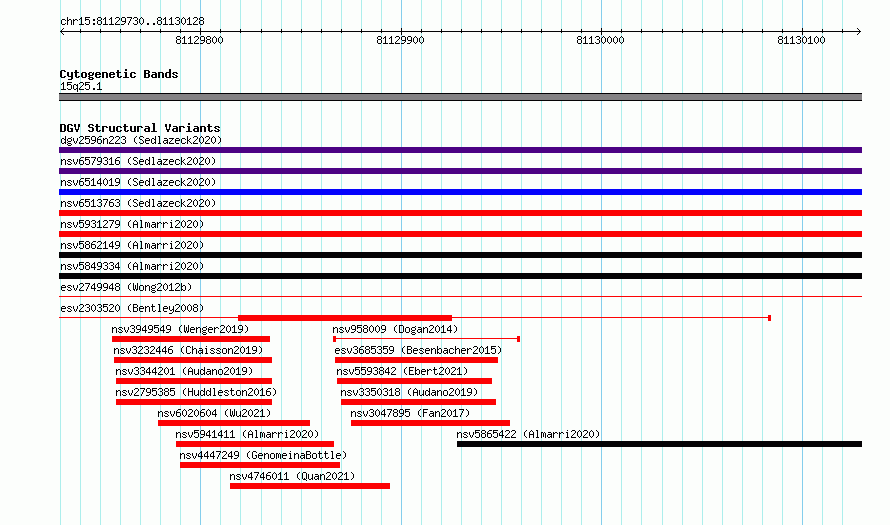Select the 15q25.1 band label
This screenshot has height=525, width=890.
tap(81, 86)
